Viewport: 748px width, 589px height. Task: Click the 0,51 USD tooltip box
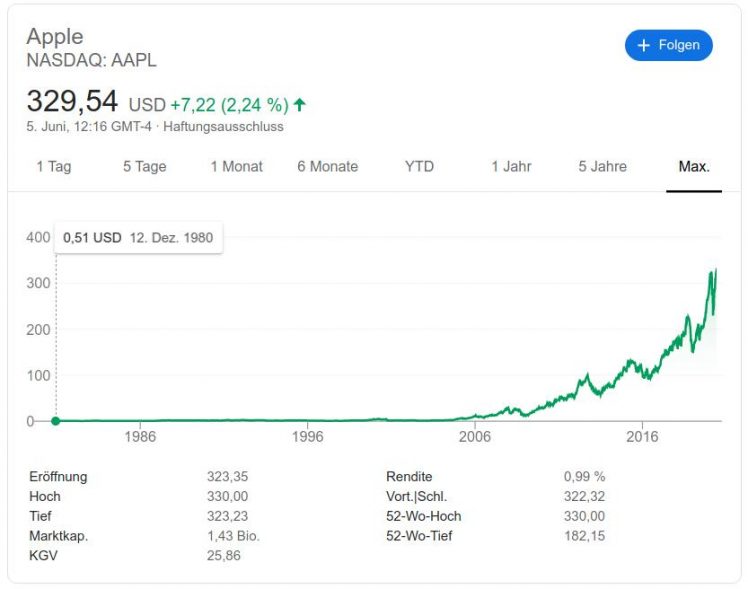(138, 238)
